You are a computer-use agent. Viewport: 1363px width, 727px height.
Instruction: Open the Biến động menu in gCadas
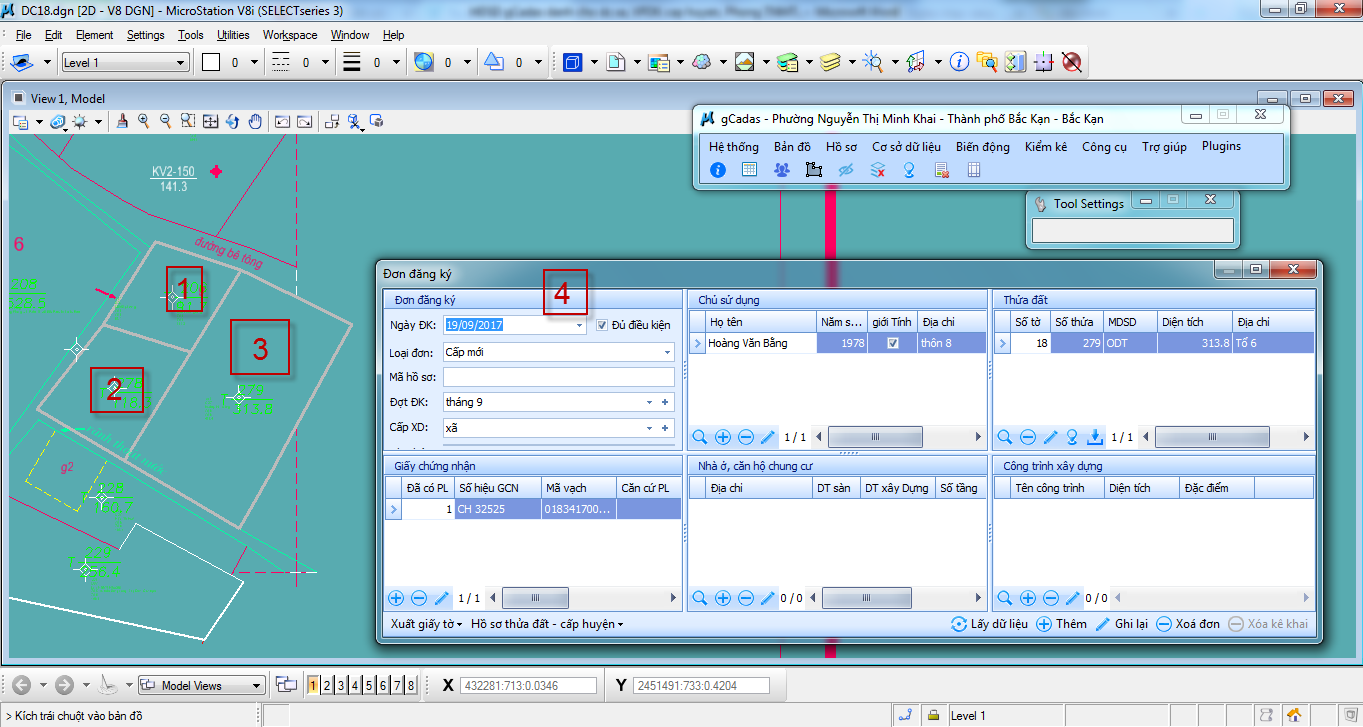[982, 146]
